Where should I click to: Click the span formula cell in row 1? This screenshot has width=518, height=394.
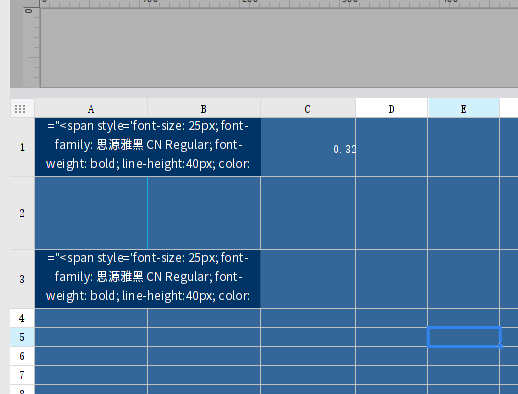point(148,147)
